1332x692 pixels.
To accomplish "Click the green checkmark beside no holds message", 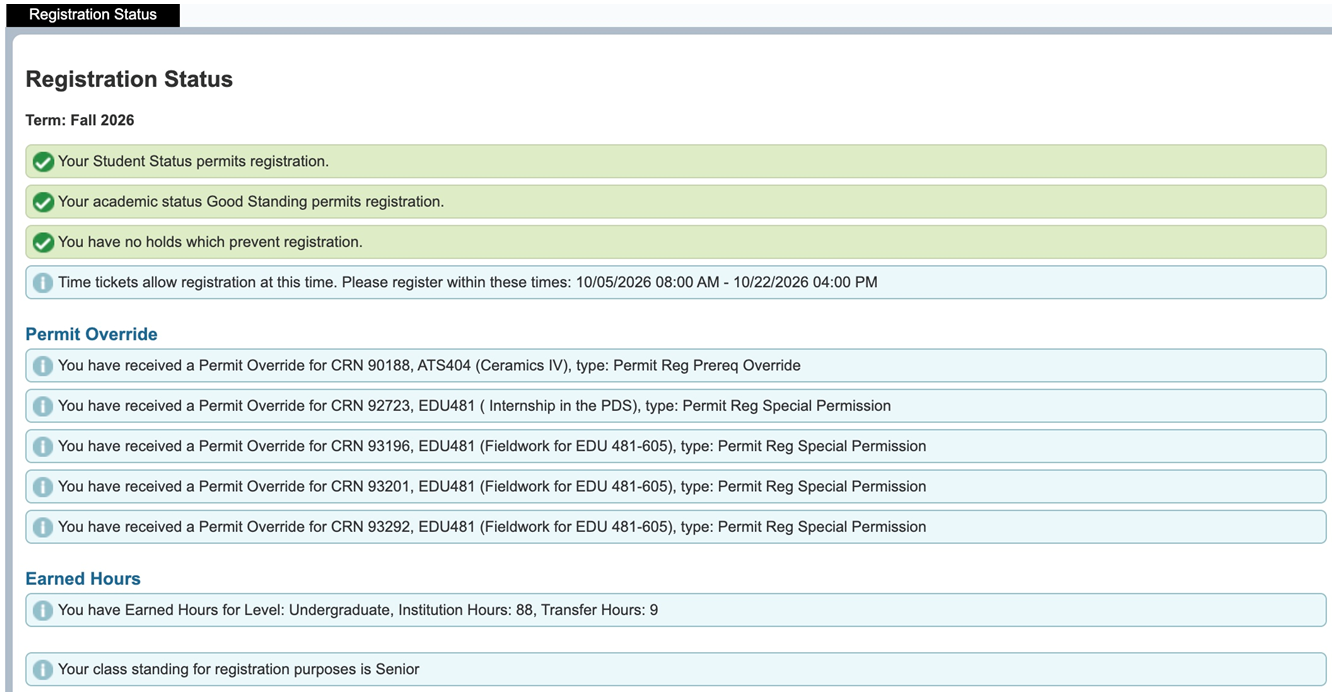I will (x=43, y=242).
